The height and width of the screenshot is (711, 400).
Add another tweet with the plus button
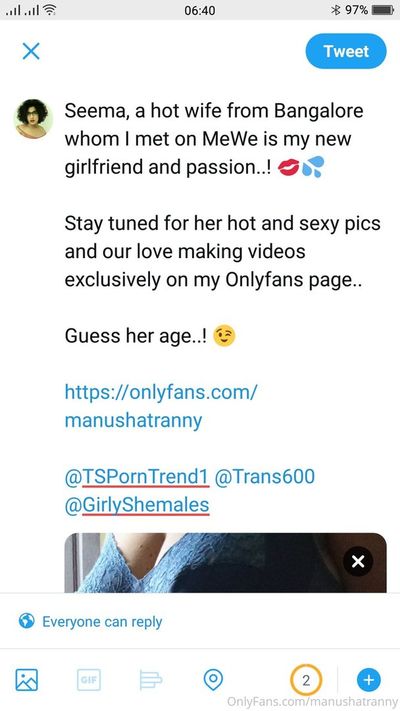[368, 680]
